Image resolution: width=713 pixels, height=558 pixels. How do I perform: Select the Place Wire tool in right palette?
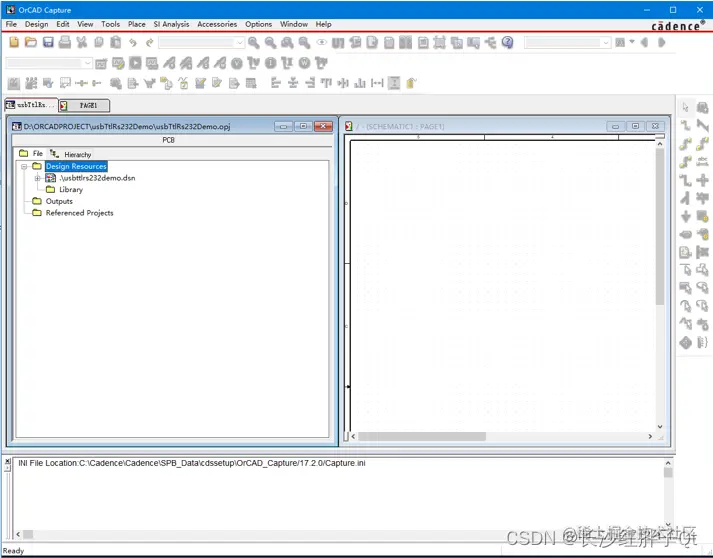(686, 125)
